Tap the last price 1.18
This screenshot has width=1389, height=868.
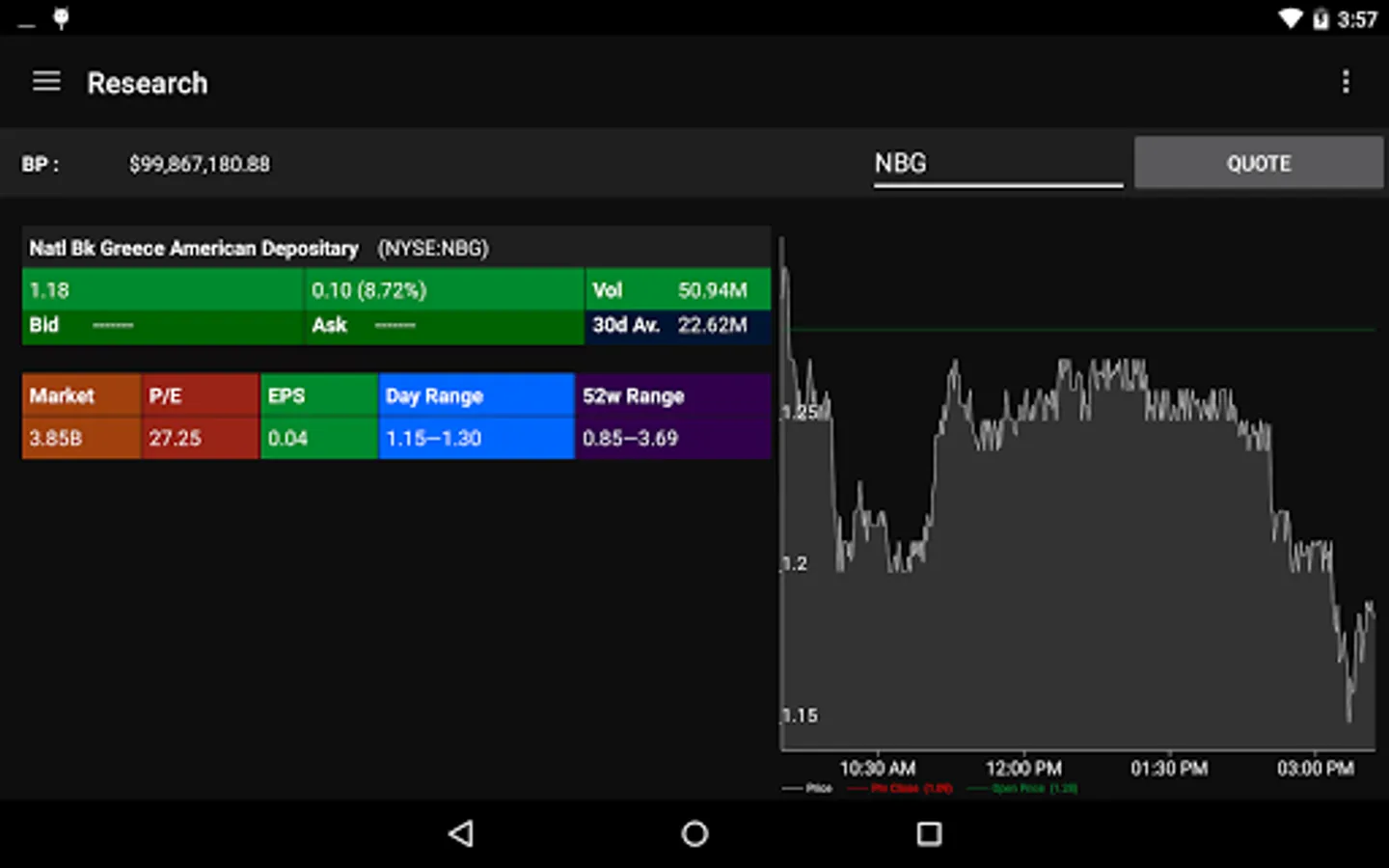pos(49,290)
